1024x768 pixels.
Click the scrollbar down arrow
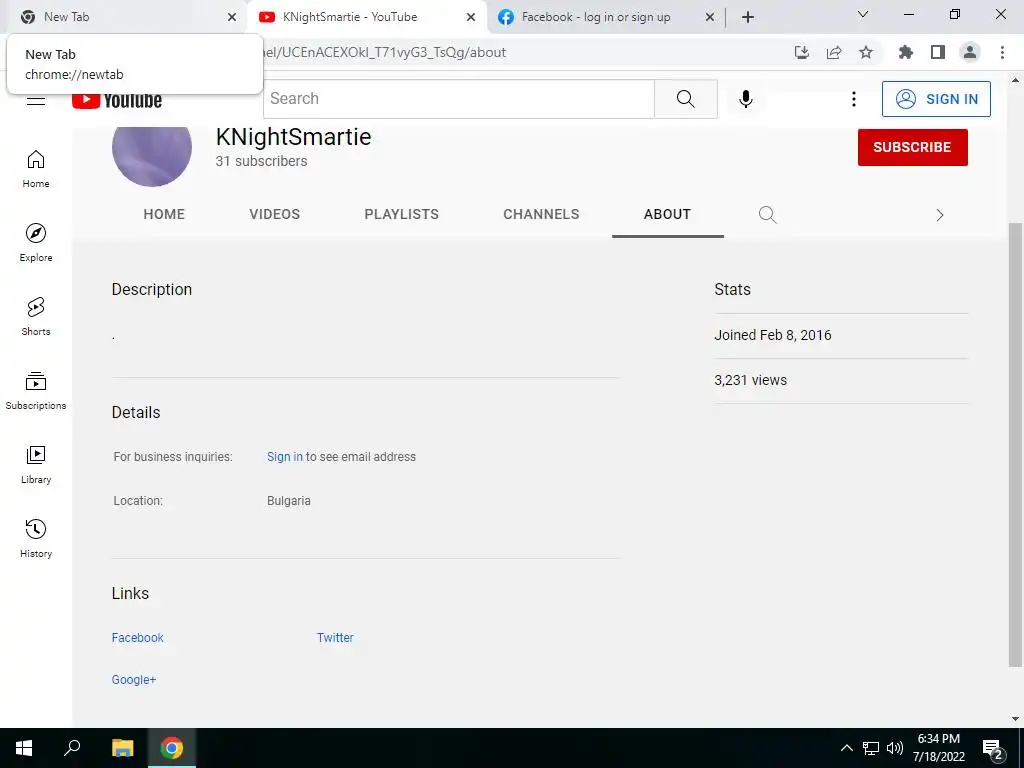[1015, 719]
